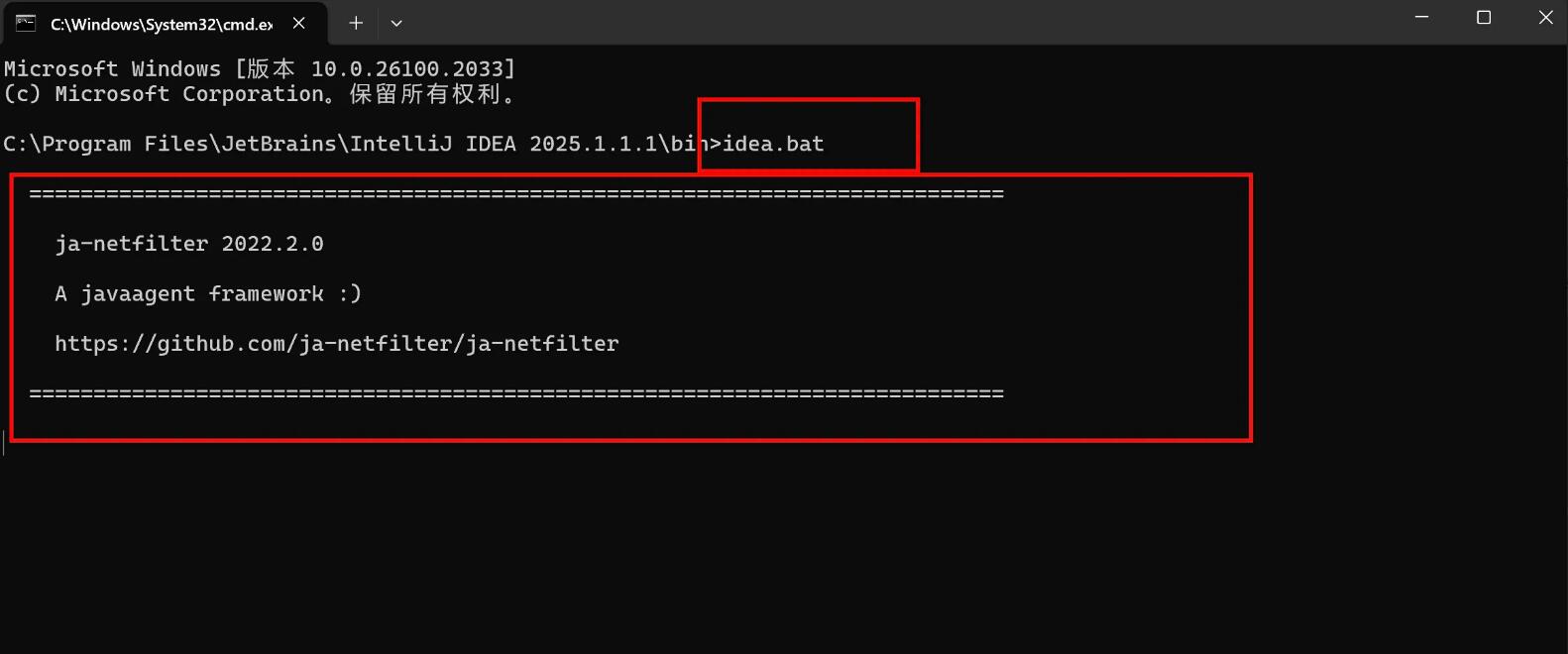Minimize the terminal window
Viewport: 1568px width, 654px height.
click(x=1421, y=18)
